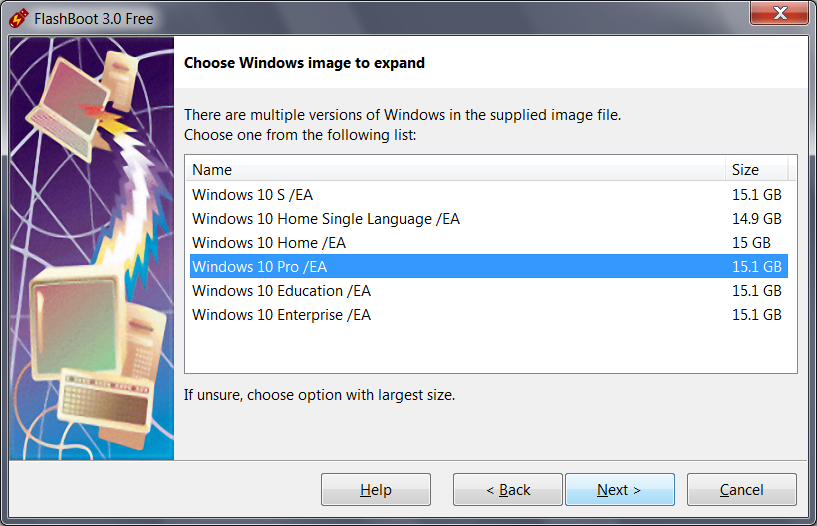
Task: Choose Windows 10 Enterprise /EA edition
Action: tap(281, 315)
